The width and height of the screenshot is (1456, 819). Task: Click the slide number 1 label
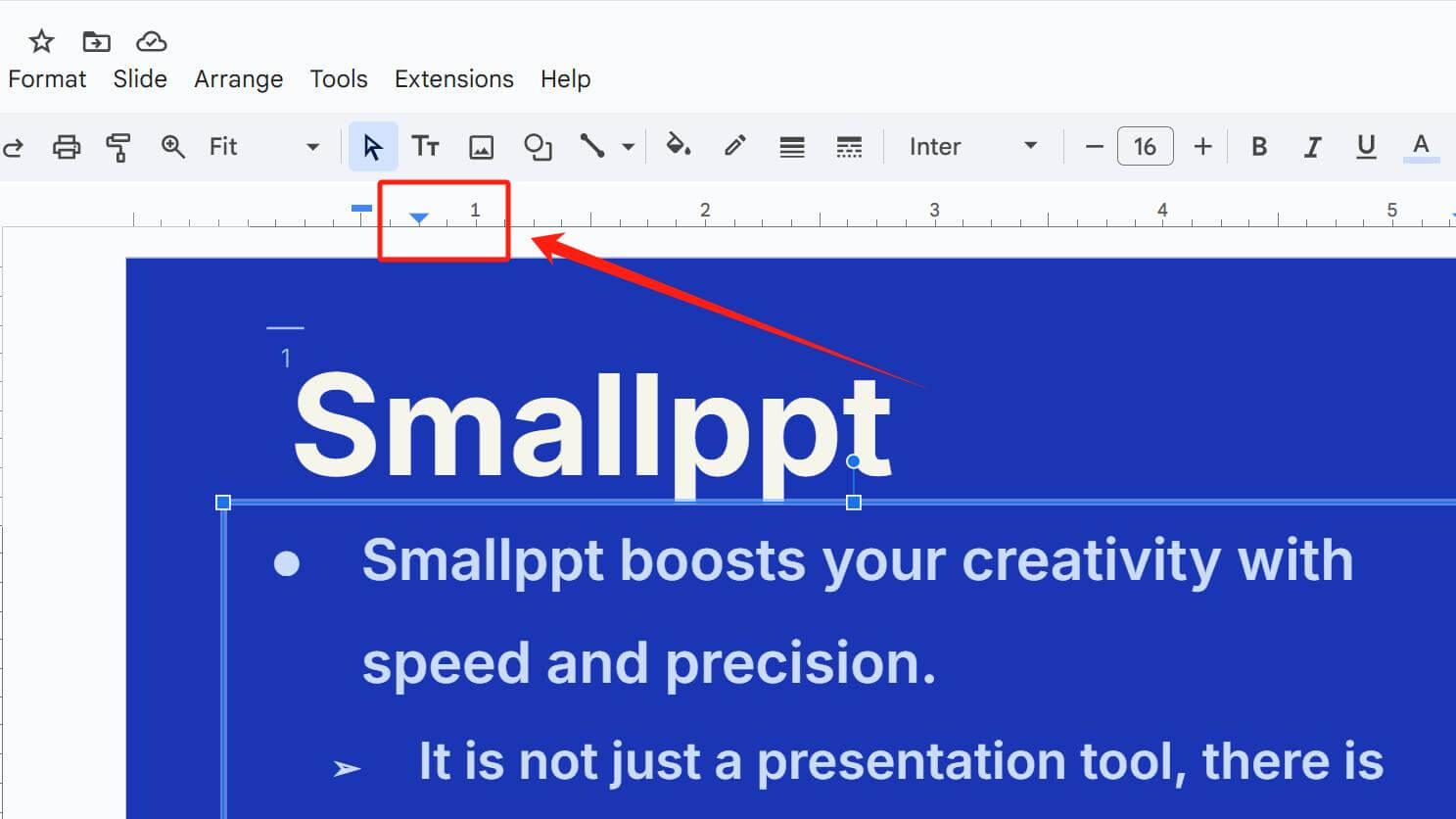pos(286,359)
